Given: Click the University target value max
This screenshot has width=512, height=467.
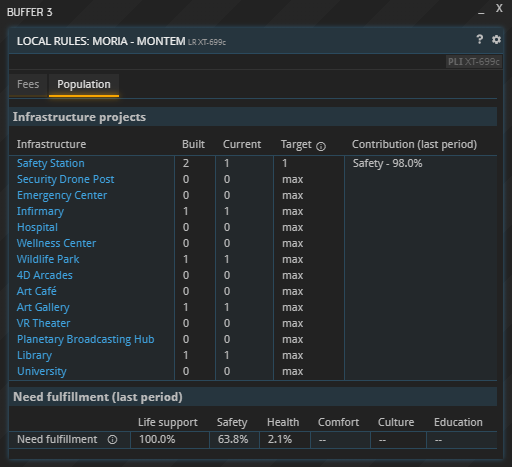Looking at the screenshot, I should coord(293,371).
